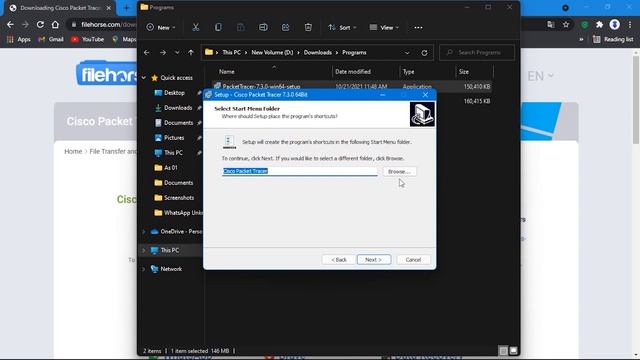Viewport: 640px width, 360px height.
Task: Expand address bar history dropdown
Action: (407, 53)
